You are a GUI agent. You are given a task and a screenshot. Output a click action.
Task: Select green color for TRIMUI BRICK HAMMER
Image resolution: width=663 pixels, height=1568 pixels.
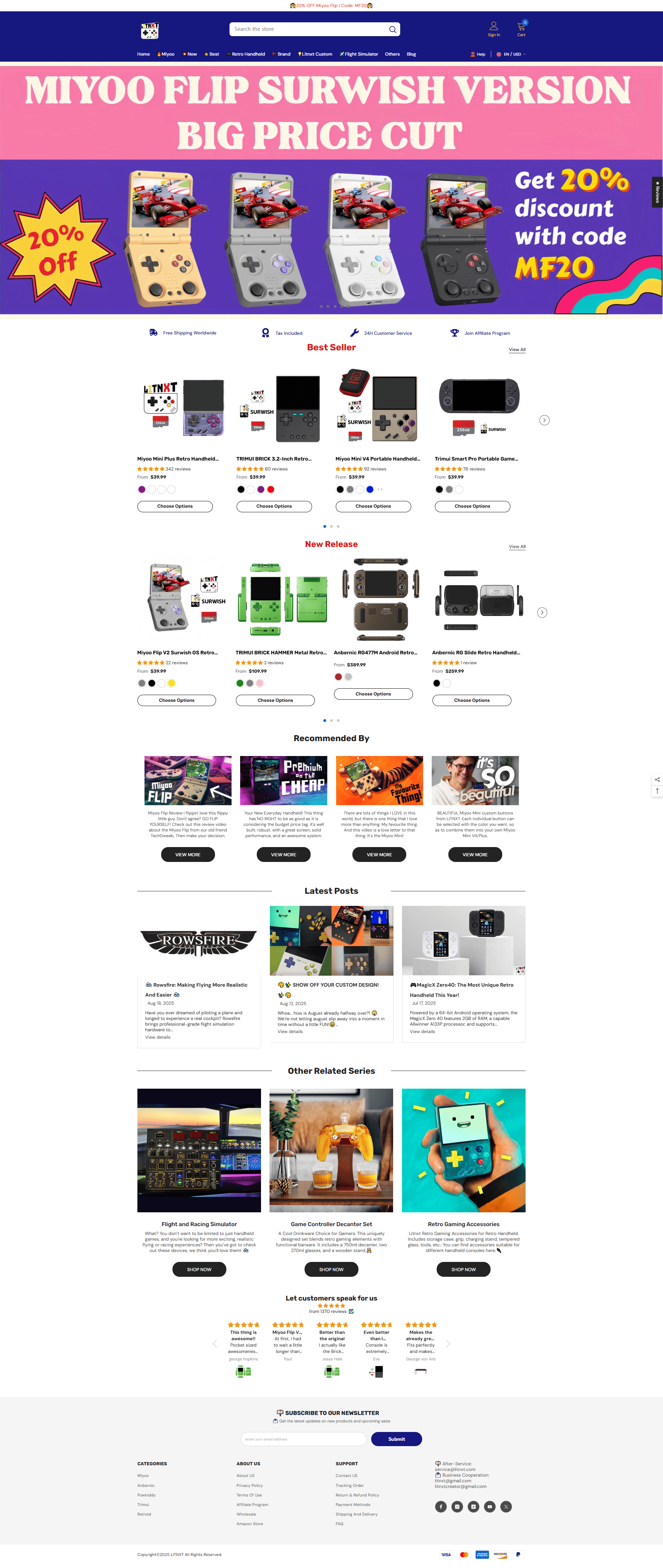240,684
